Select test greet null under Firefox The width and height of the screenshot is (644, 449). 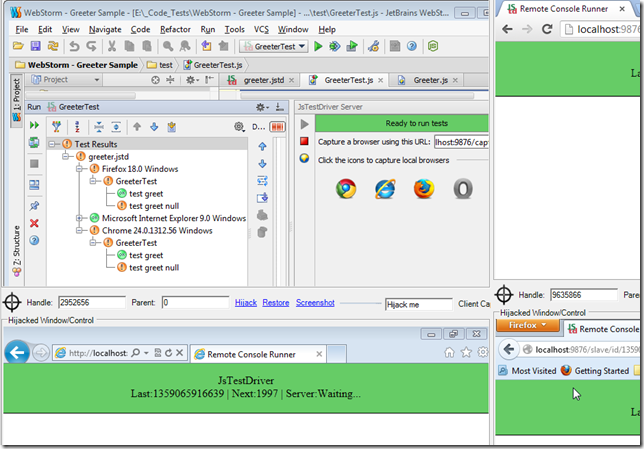[154, 206]
